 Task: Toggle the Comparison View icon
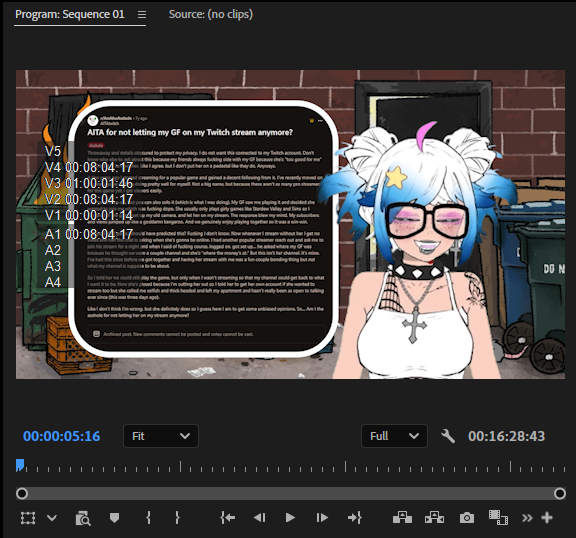point(498,517)
